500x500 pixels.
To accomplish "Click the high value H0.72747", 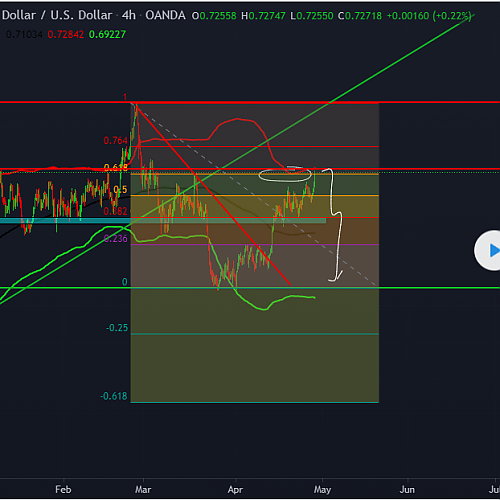I will click(x=263, y=16).
